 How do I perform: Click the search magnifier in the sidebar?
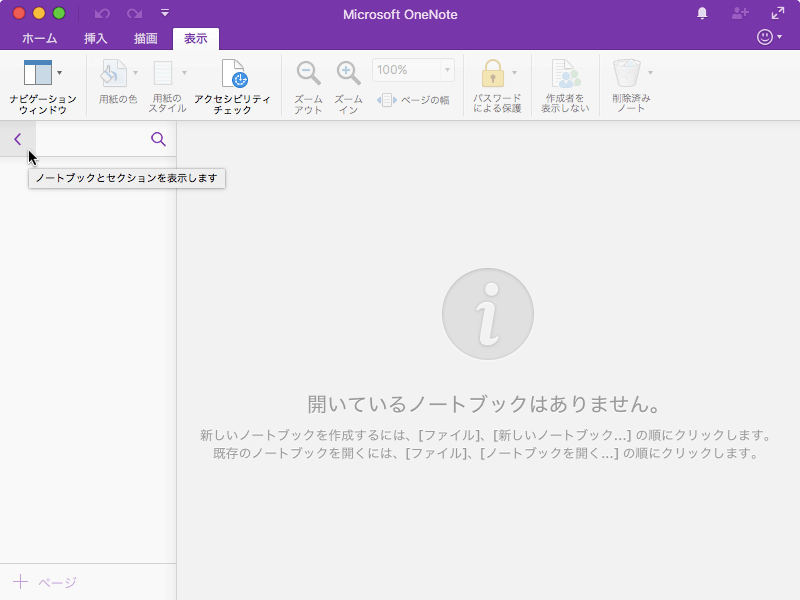point(158,139)
